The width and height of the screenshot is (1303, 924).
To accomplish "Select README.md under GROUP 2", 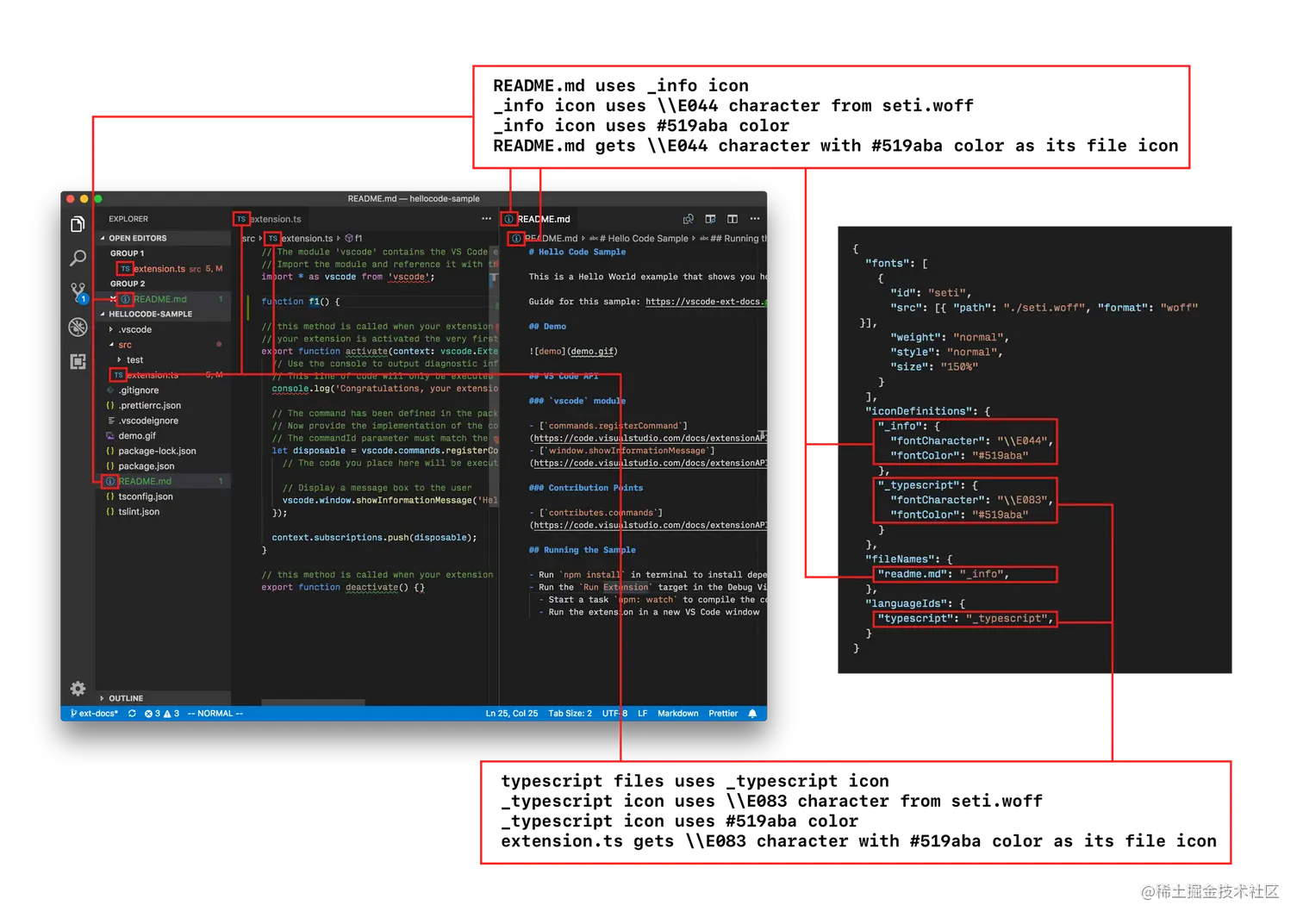I will [x=164, y=299].
